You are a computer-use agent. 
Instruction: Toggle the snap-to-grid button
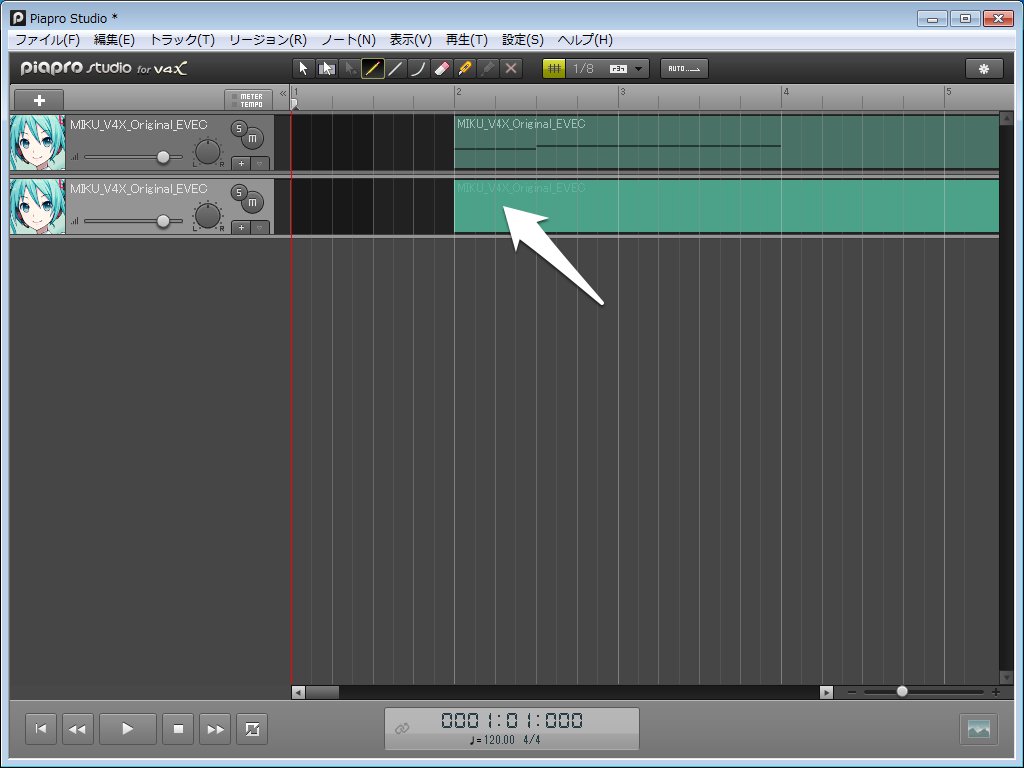pos(554,68)
